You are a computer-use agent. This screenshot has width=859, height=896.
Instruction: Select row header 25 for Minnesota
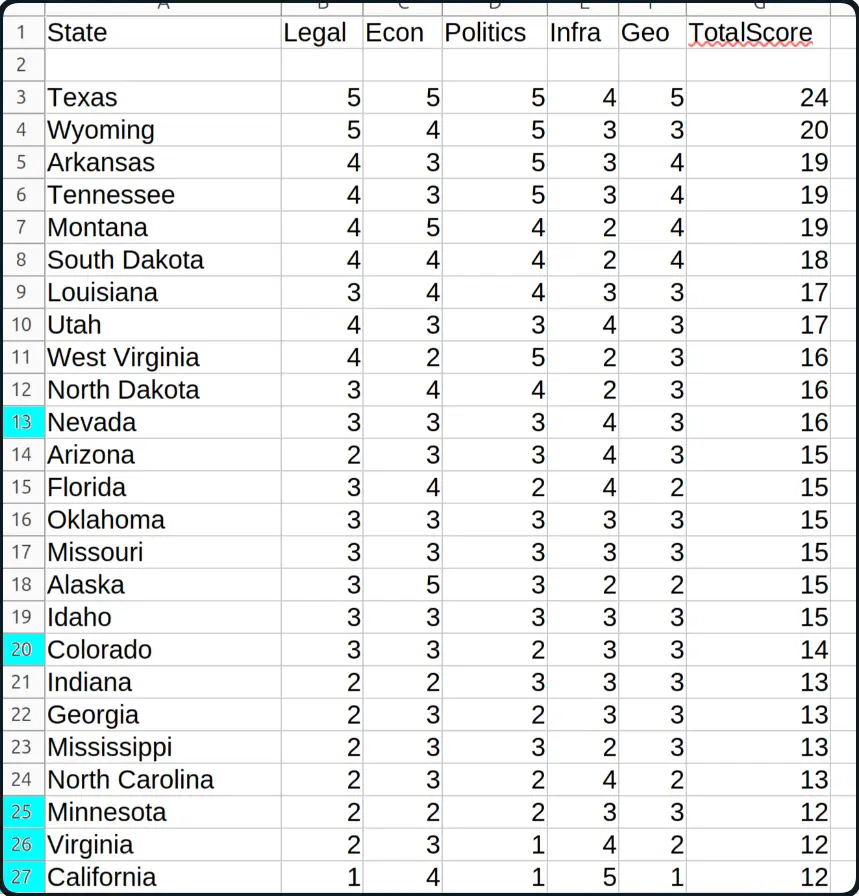click(x=22, y=812)
